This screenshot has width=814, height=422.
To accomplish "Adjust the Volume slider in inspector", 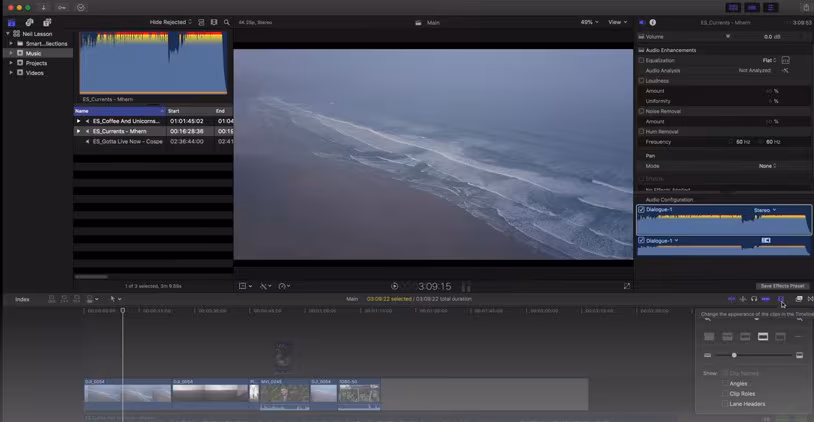I will (x=728, y=36).
